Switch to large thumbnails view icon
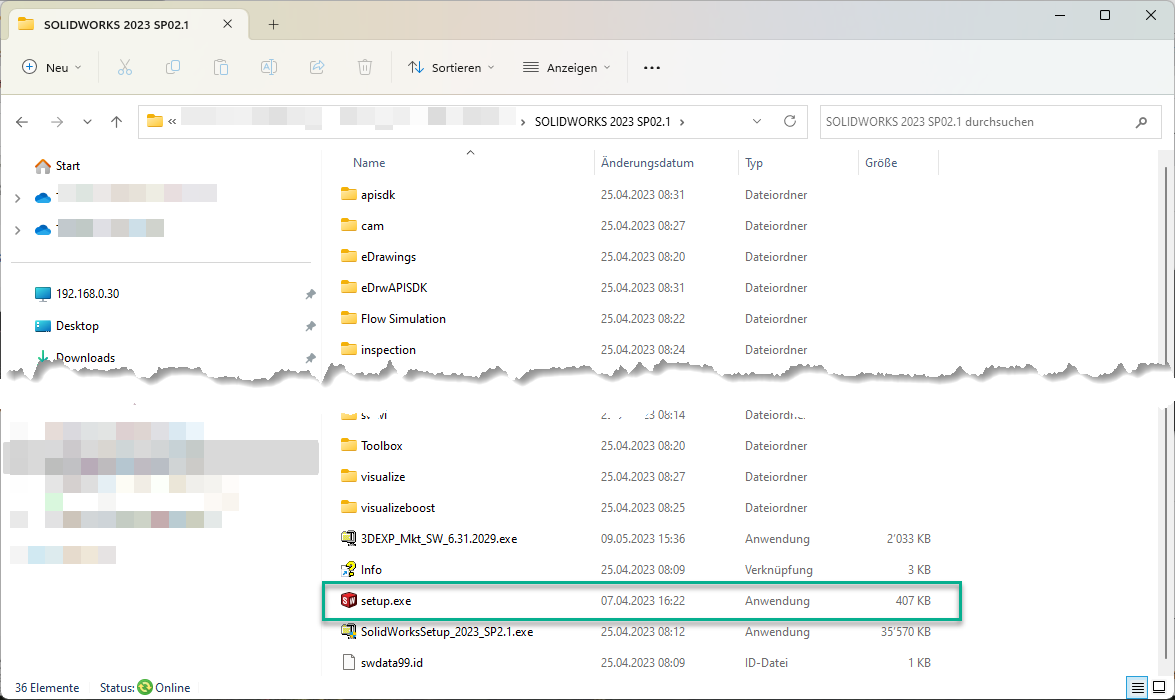This screenshot has width=1175, height=700. [1159, 687]
